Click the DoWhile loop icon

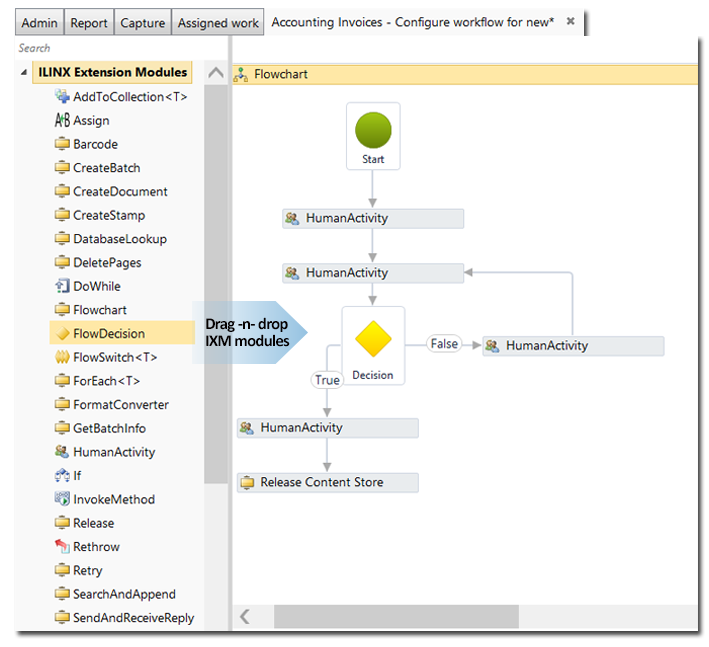(62, 286)
